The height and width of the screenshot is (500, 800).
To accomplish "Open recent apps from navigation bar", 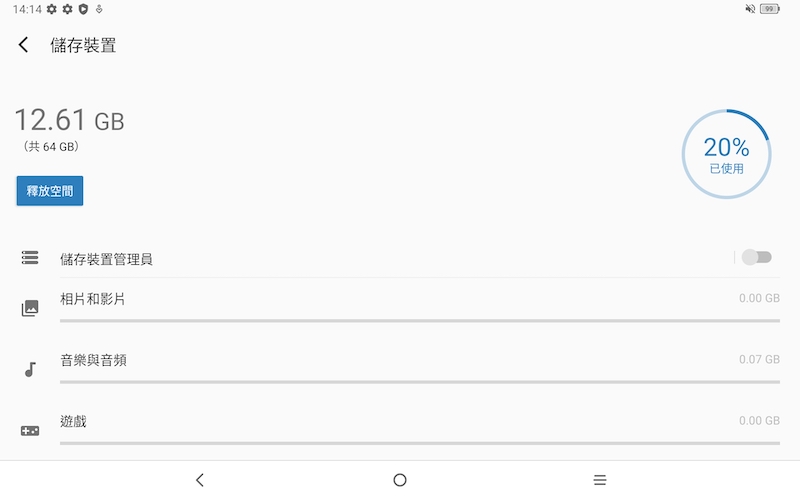I will point(600,480).
